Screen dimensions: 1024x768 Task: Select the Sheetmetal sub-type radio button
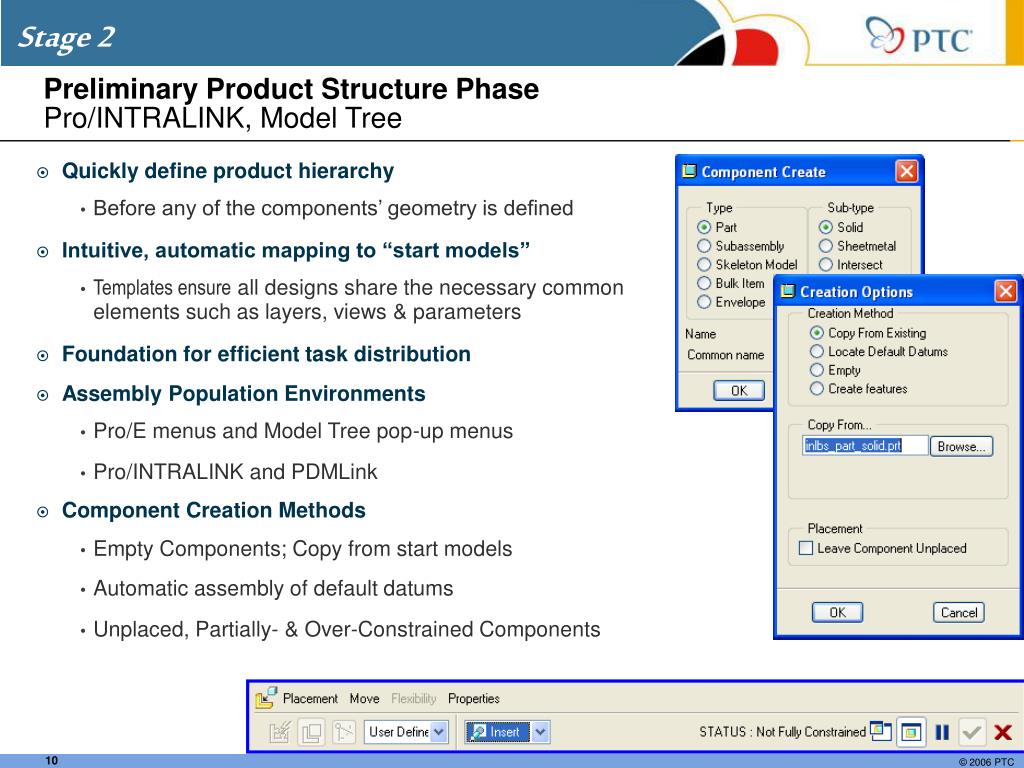click(825, 246)
